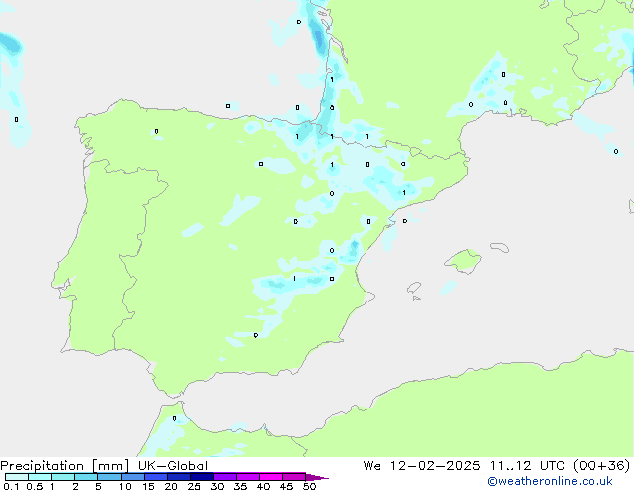This screenshot has width=634, height=490.
Task: Click Mallorca island on the map
Action: tap(464, 261)
